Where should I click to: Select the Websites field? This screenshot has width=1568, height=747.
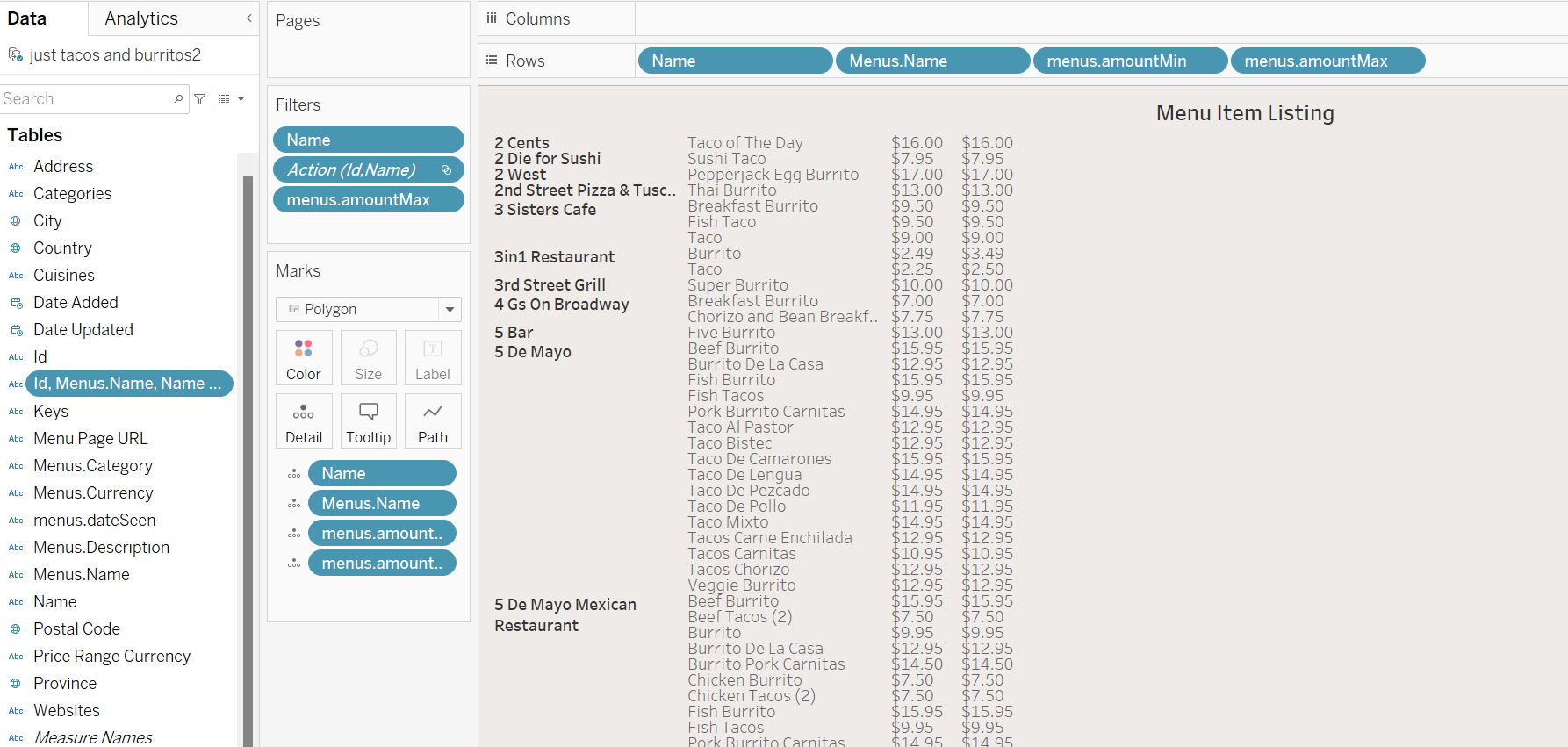pos(67,711)
